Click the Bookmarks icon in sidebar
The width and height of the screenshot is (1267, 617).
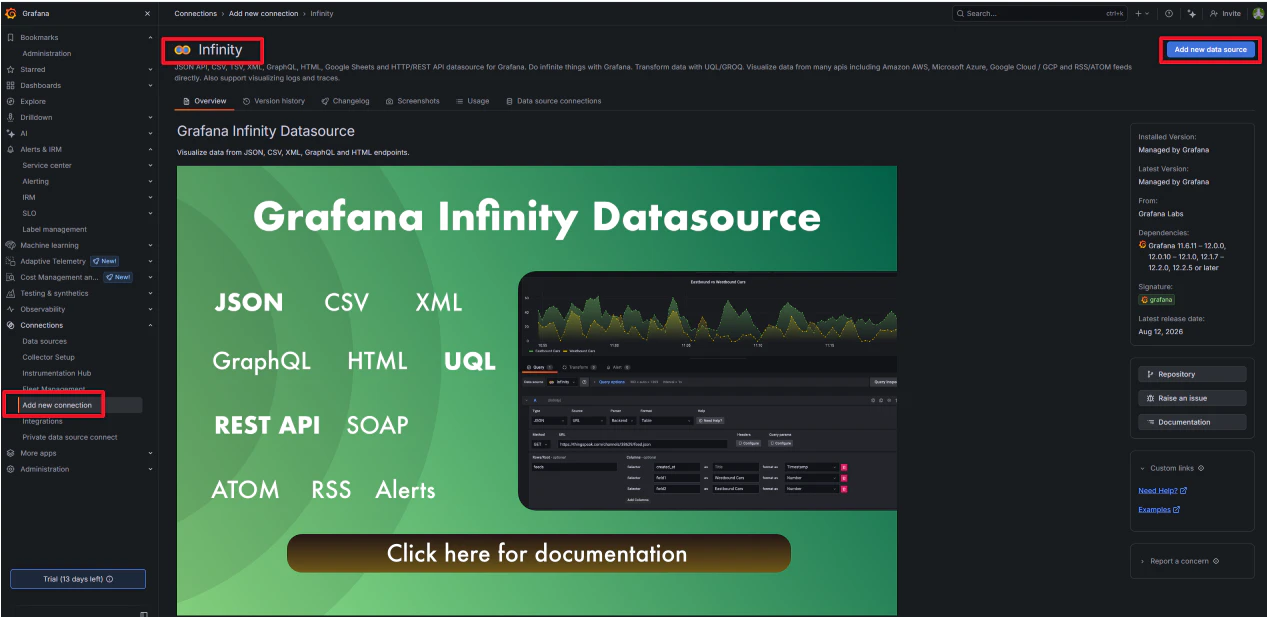(11, 37)
